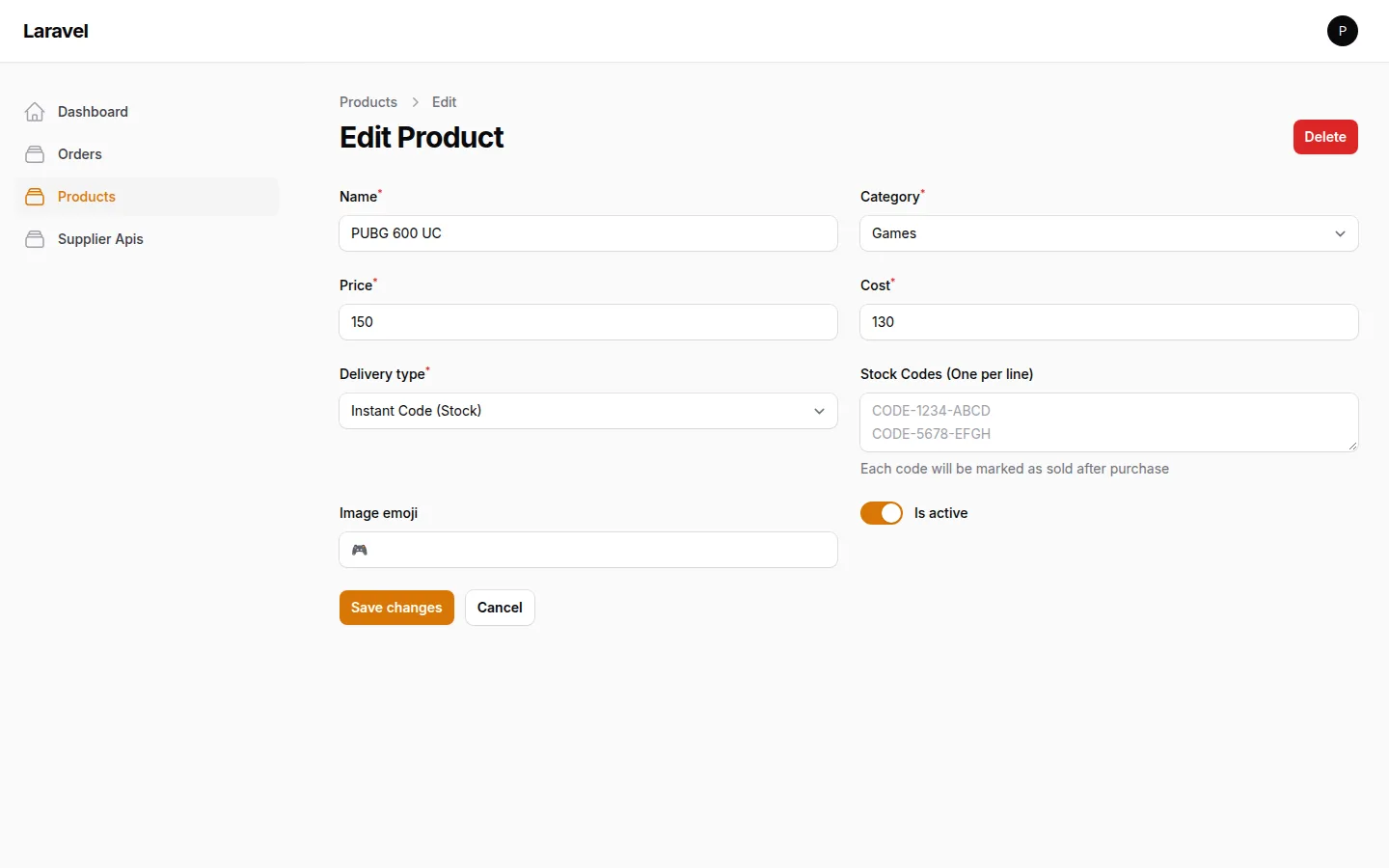Viewport: 1389px width, 868px height.
Task: Focus the Stock Codes text area
Action: (1109, 422)
